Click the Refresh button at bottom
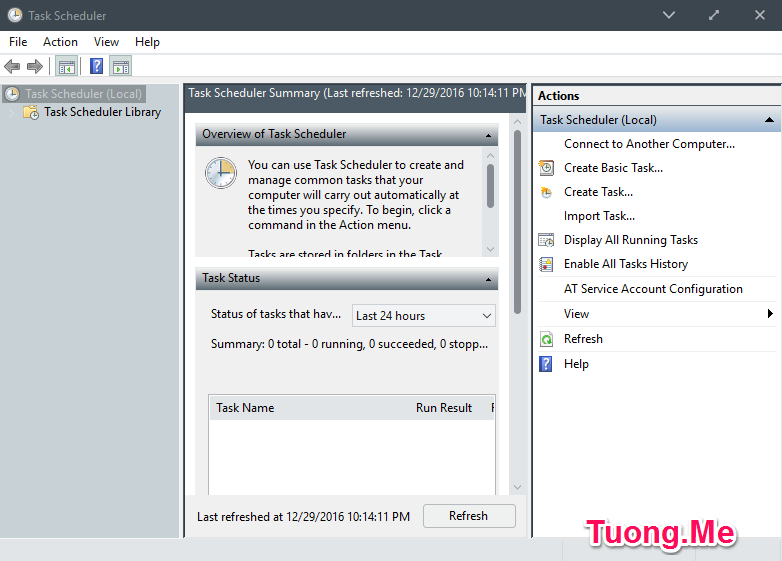The width and height of the screenshot is (782, 561). (x=469, y=516)
